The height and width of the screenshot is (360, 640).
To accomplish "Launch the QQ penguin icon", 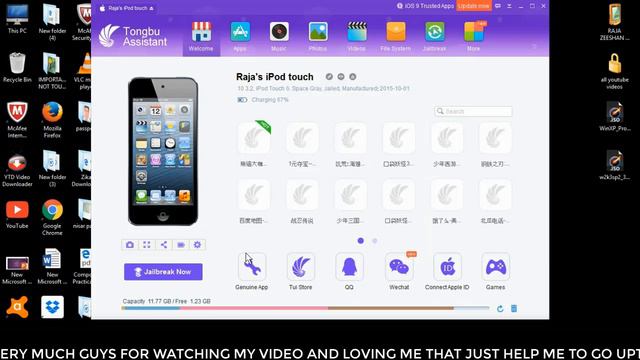I will [349, 267].
